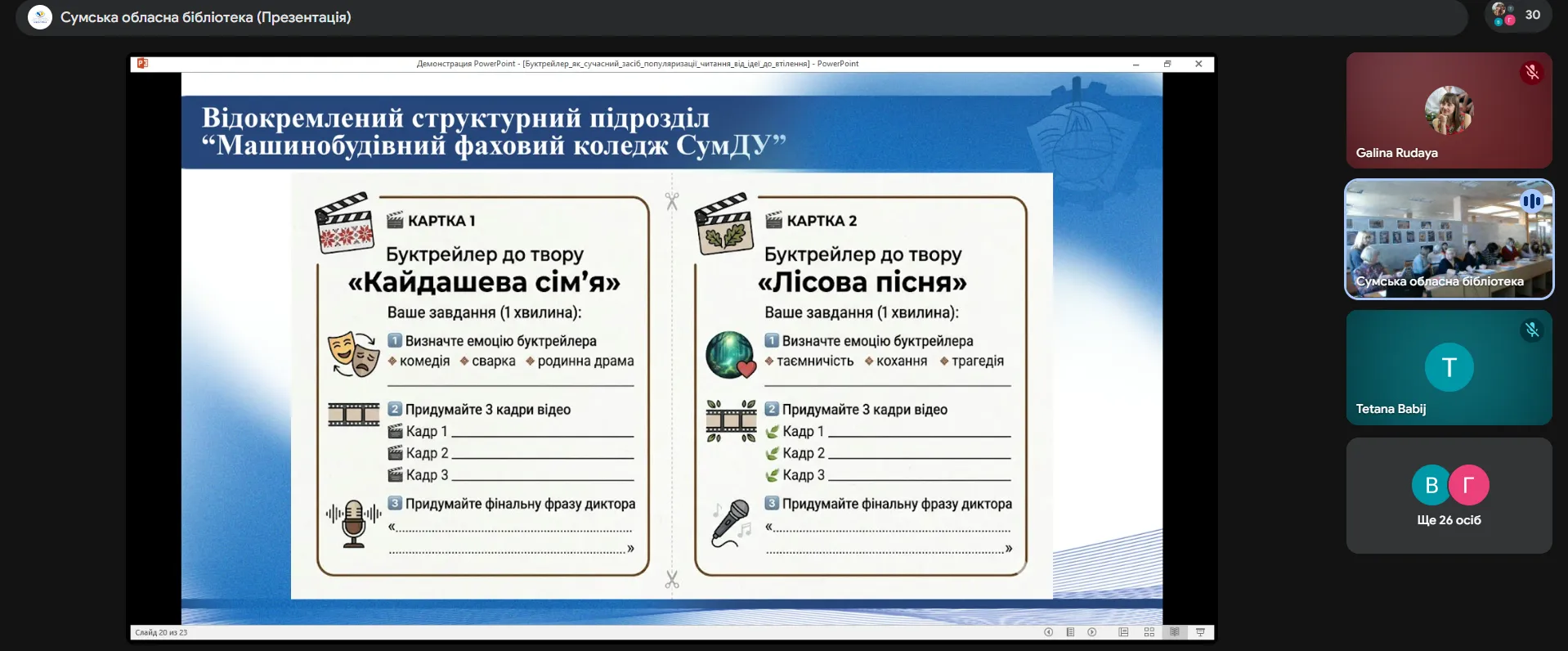The height and width of the screenshot is (651, 1568).
Task: Click the PowerPoint app icon in the title bar
Action: pyautogui.click(x=142, y=63)
